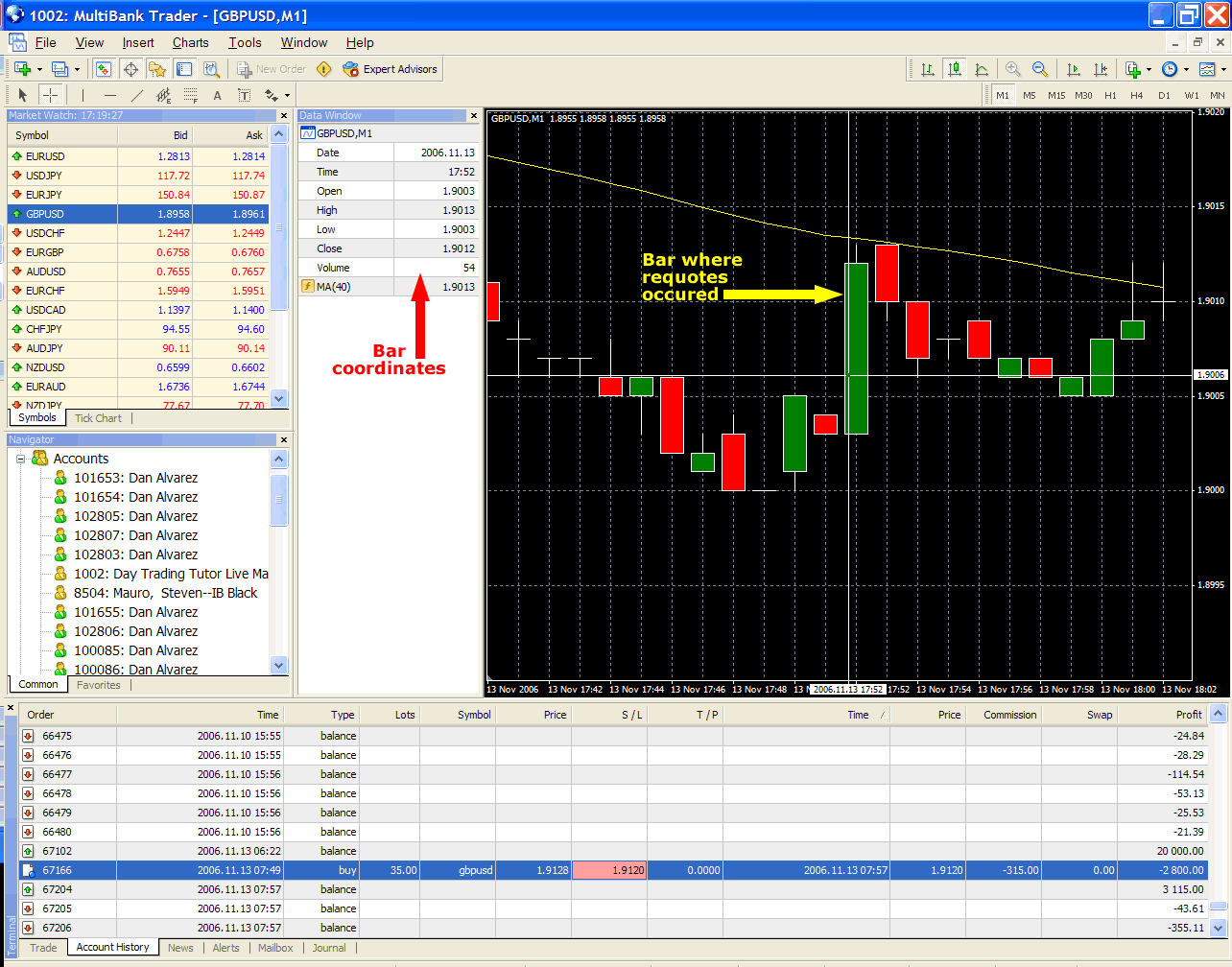Viewport: 1232px width, 967px height.
Task: Open the Profiles dropdown arrow
Action: (77, 70)
